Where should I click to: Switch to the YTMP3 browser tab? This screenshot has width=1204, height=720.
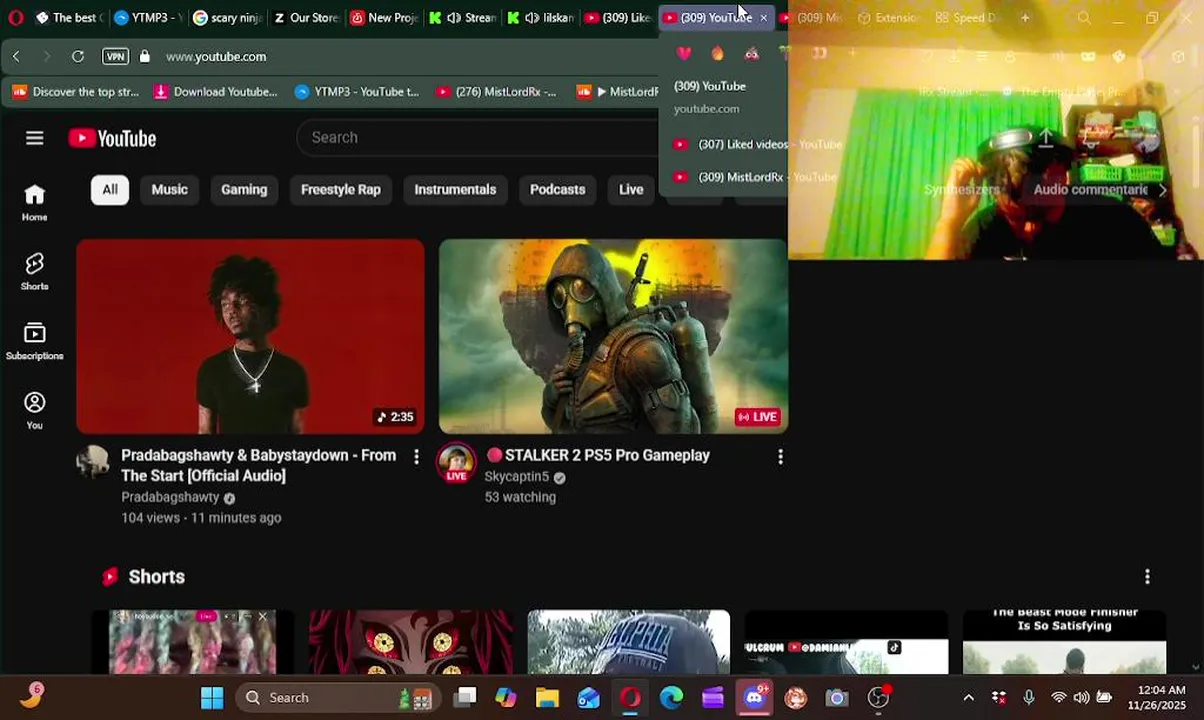coord(147,17)
